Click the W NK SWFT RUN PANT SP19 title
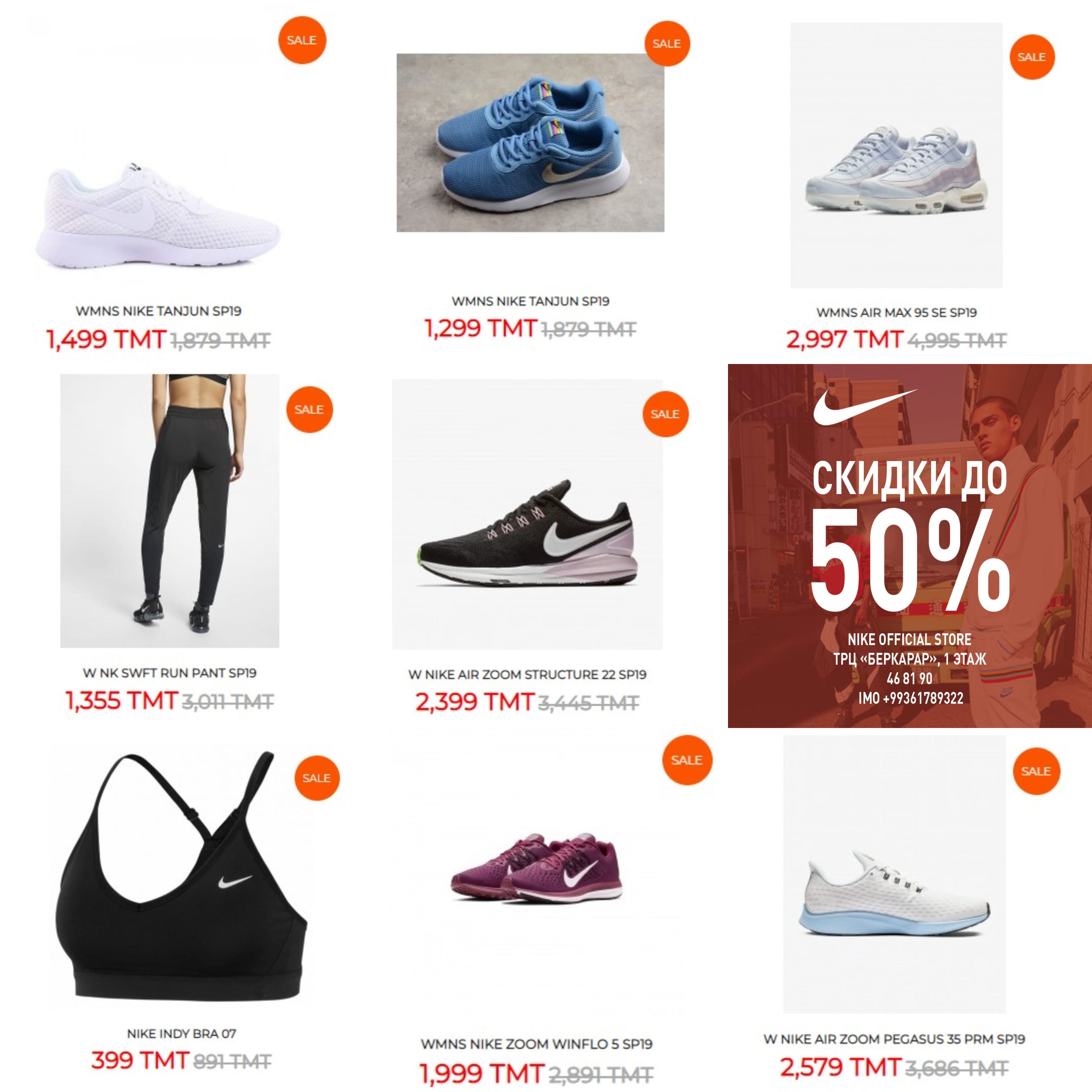Viewport: 1092px width, 1092px height. coord(170,673)
